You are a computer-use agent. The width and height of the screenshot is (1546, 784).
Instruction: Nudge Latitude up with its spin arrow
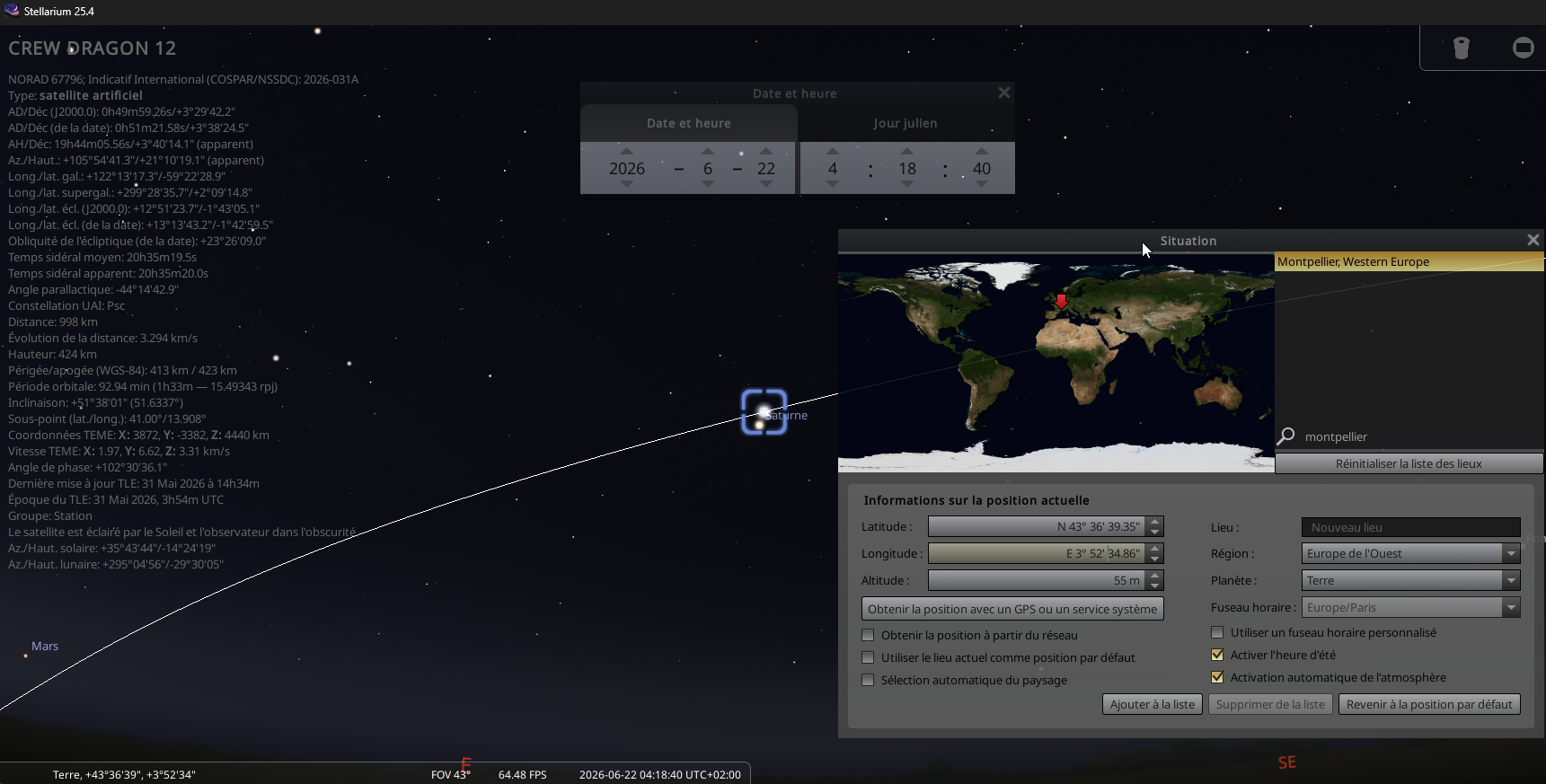pos(1155,522)
